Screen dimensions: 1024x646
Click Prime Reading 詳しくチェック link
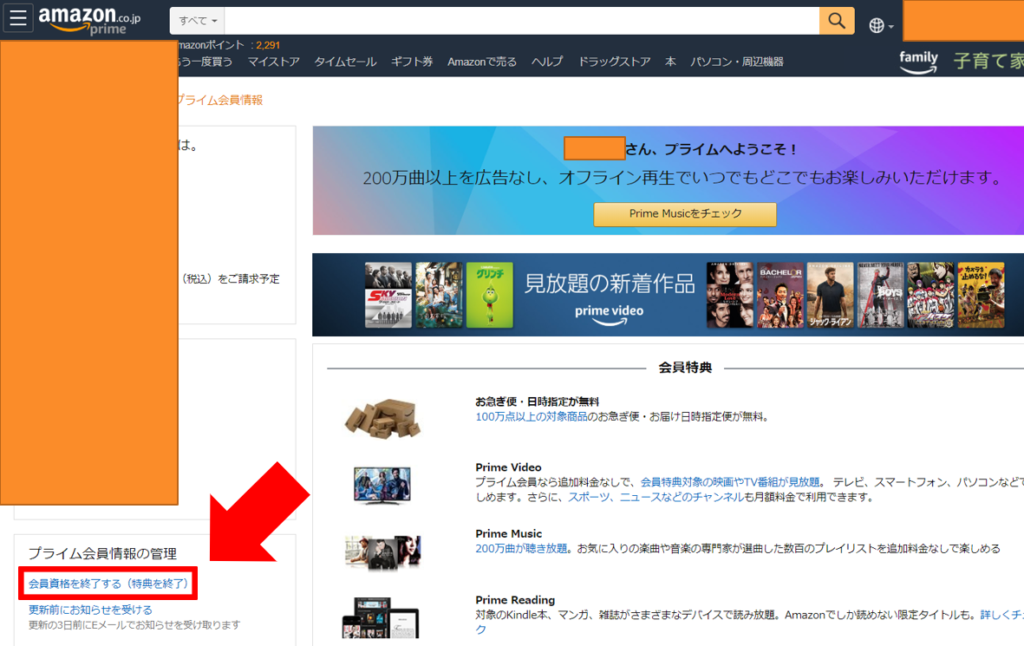coord(1002,615)
